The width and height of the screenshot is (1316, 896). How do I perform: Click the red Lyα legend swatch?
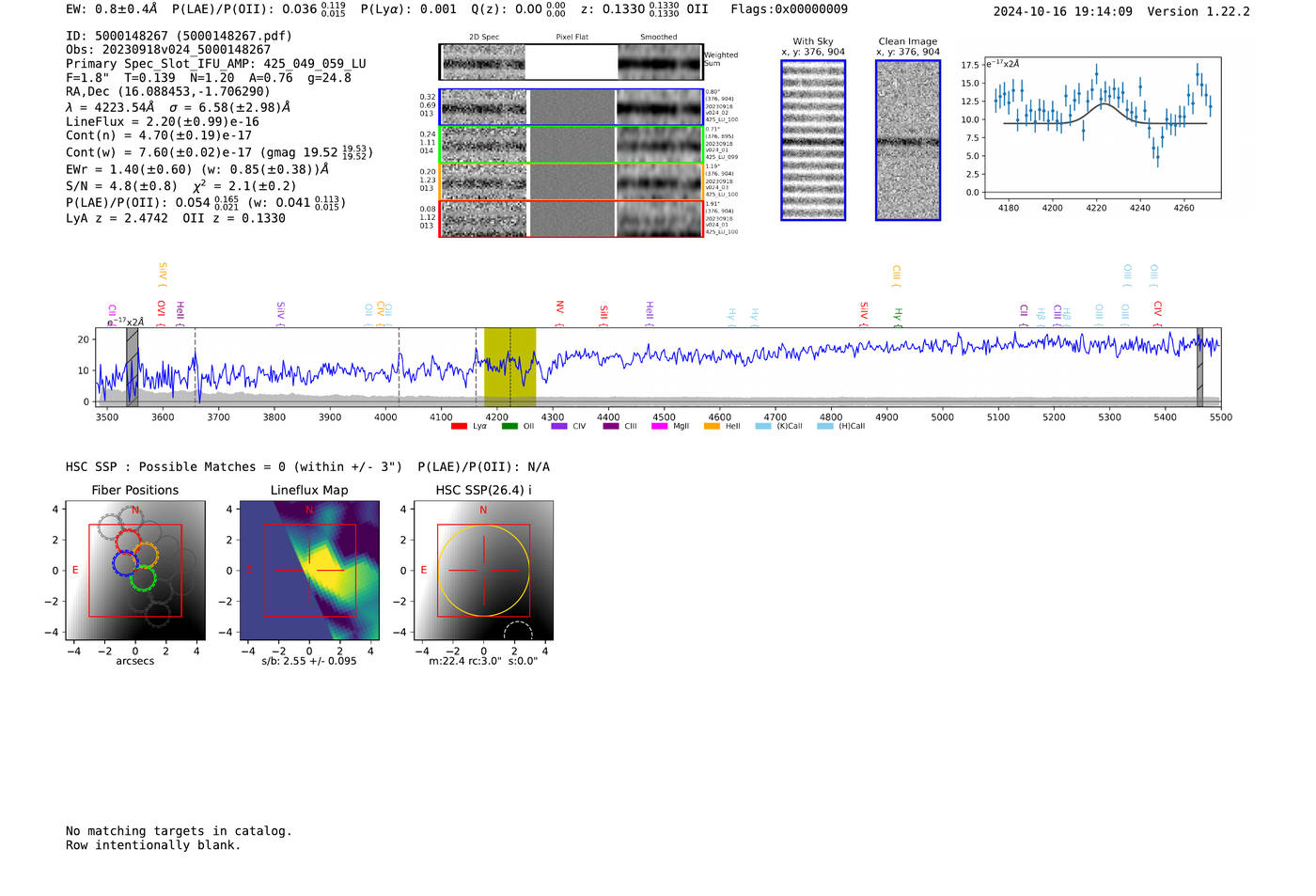459,427
